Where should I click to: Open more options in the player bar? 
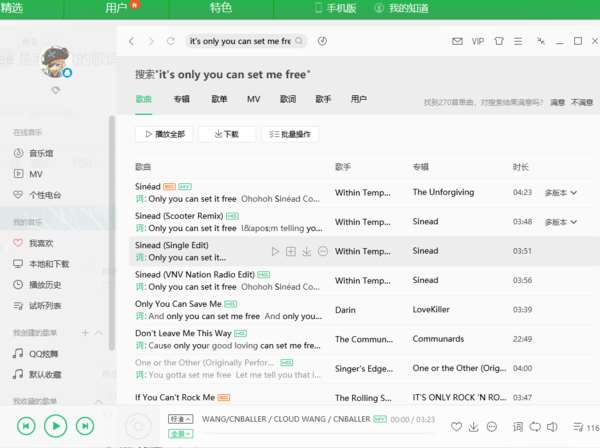pos(492,427)
